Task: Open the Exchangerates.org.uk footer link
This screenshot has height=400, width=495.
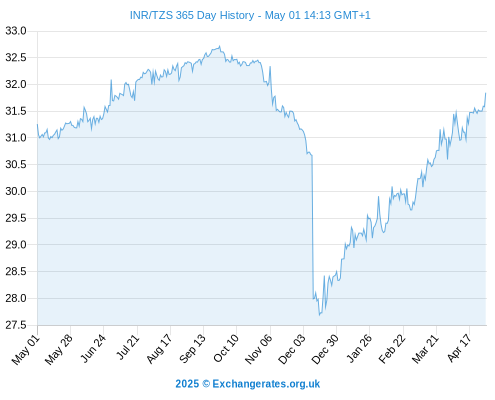Action: pos(266,384)
